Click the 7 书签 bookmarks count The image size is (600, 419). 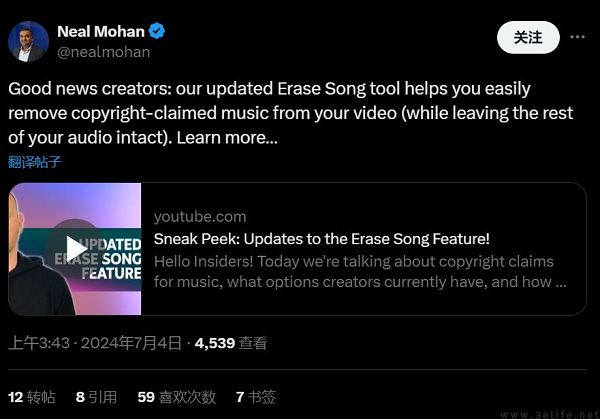255,397
